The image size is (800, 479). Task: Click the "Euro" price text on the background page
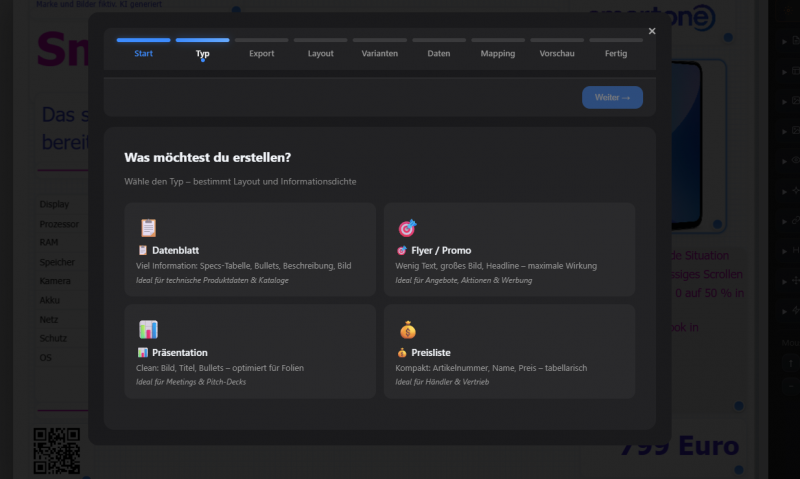pyautogui.click(x=709, y=446)
